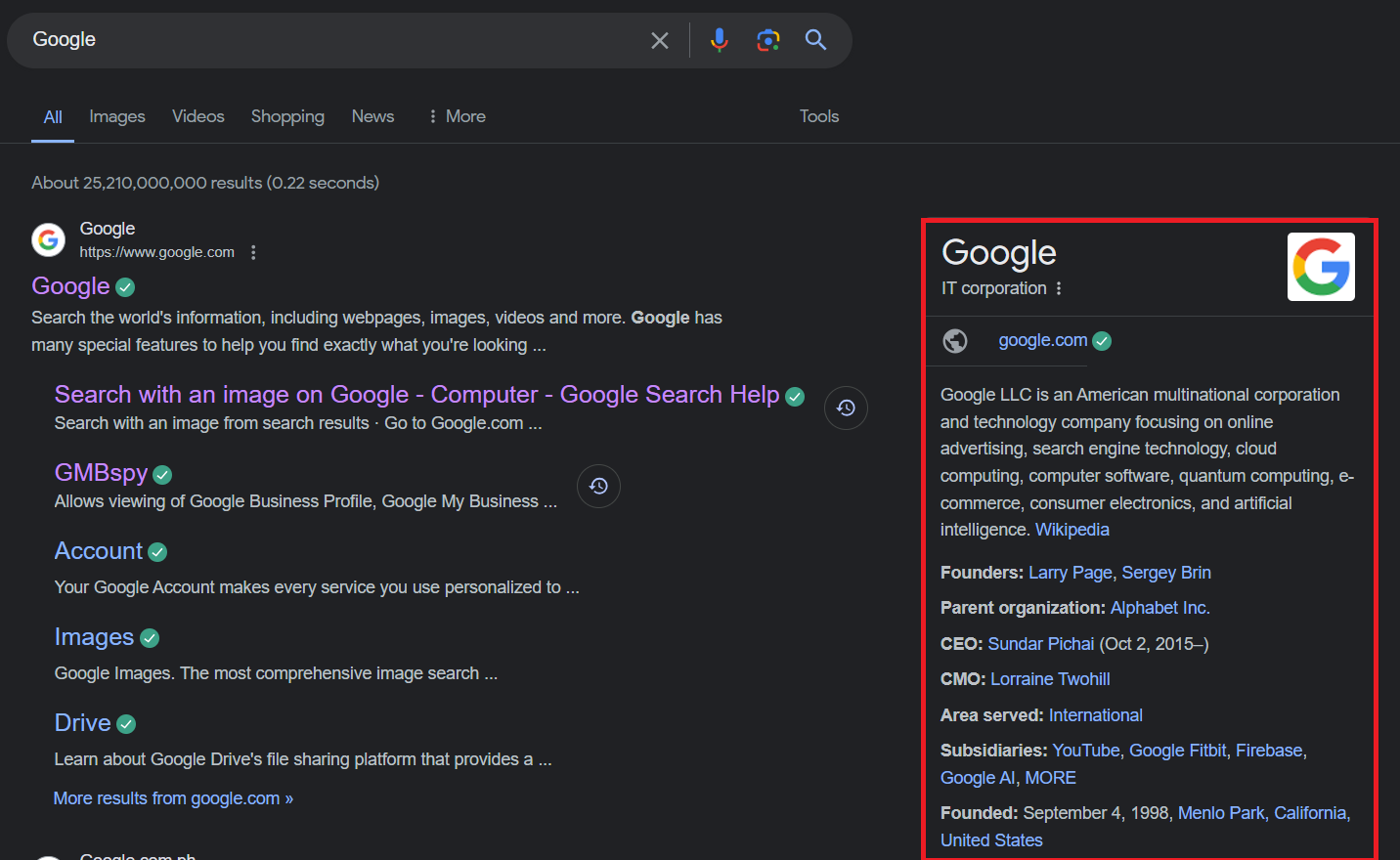Open the Firebase subsidiary link
The width and height of the screenshot is (1400, 860).
(x=1270, y=751)
